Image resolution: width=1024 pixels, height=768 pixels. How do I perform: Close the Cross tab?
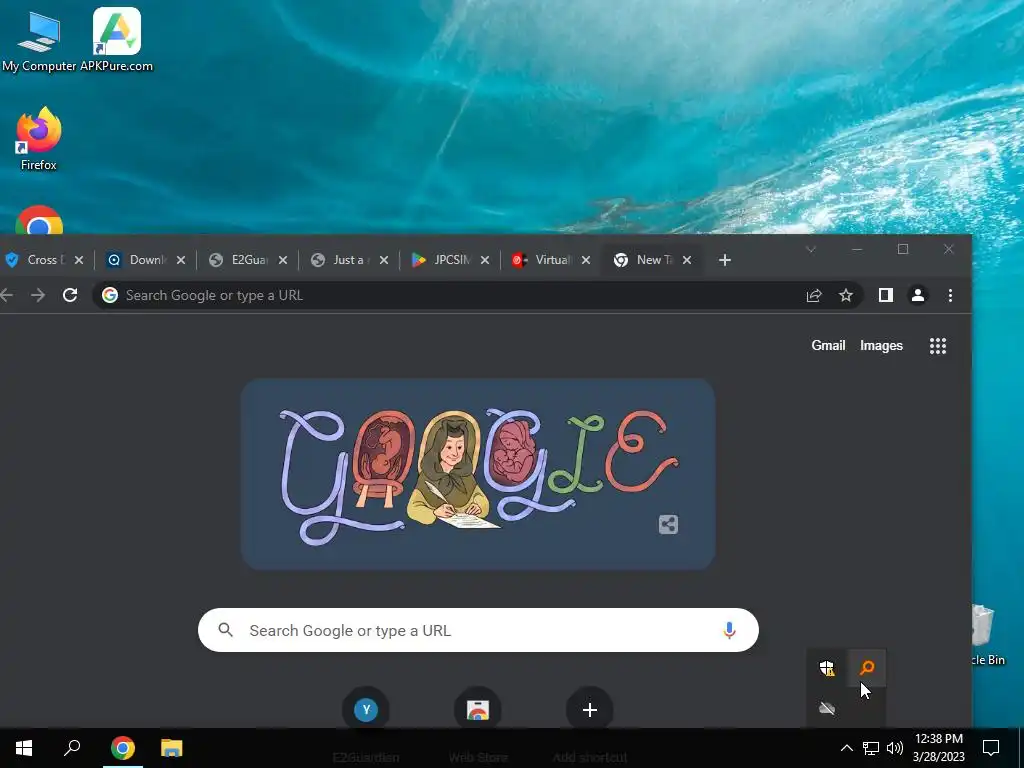pyautogui.click(x=79, y=260)
